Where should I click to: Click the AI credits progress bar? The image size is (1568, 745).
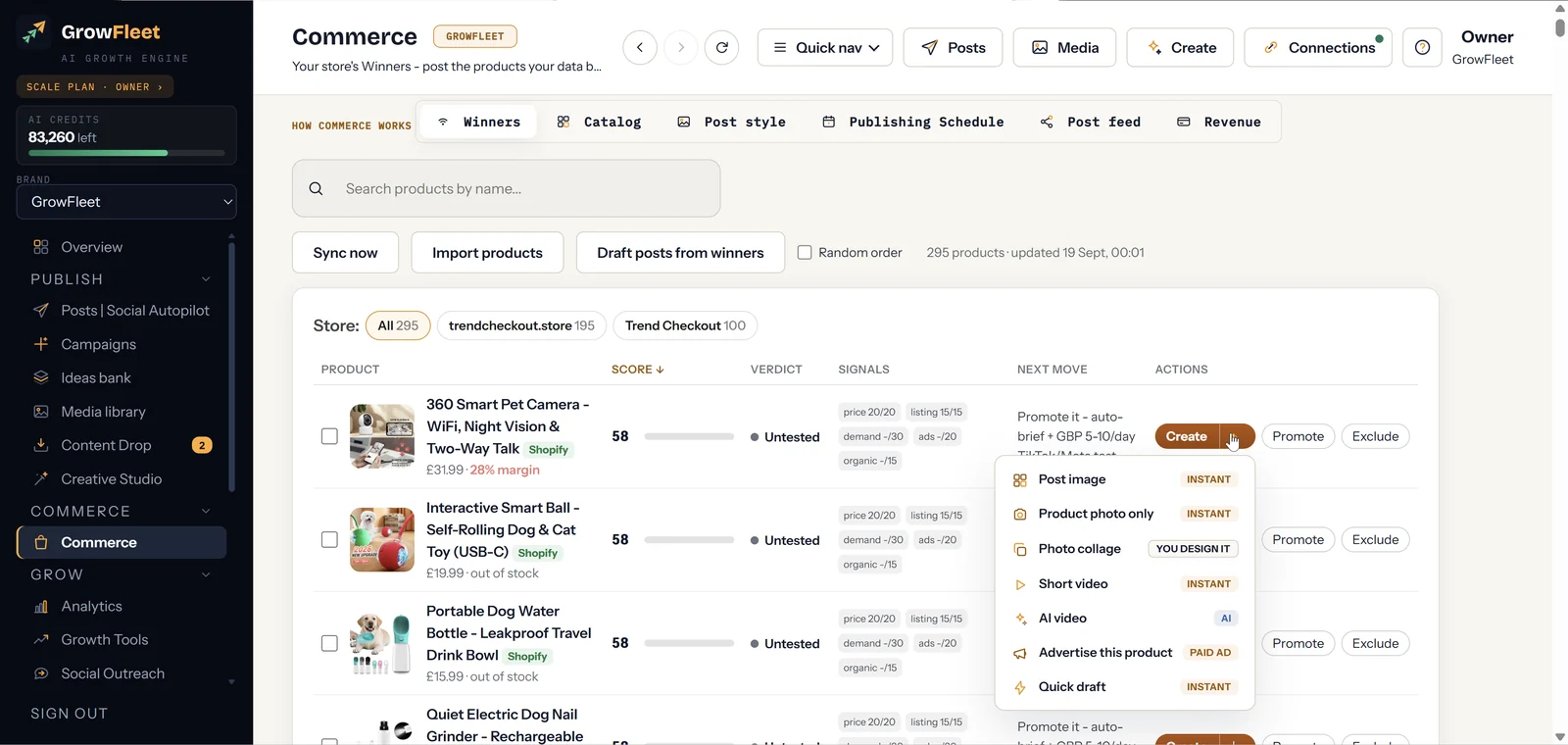click(126, 153)
